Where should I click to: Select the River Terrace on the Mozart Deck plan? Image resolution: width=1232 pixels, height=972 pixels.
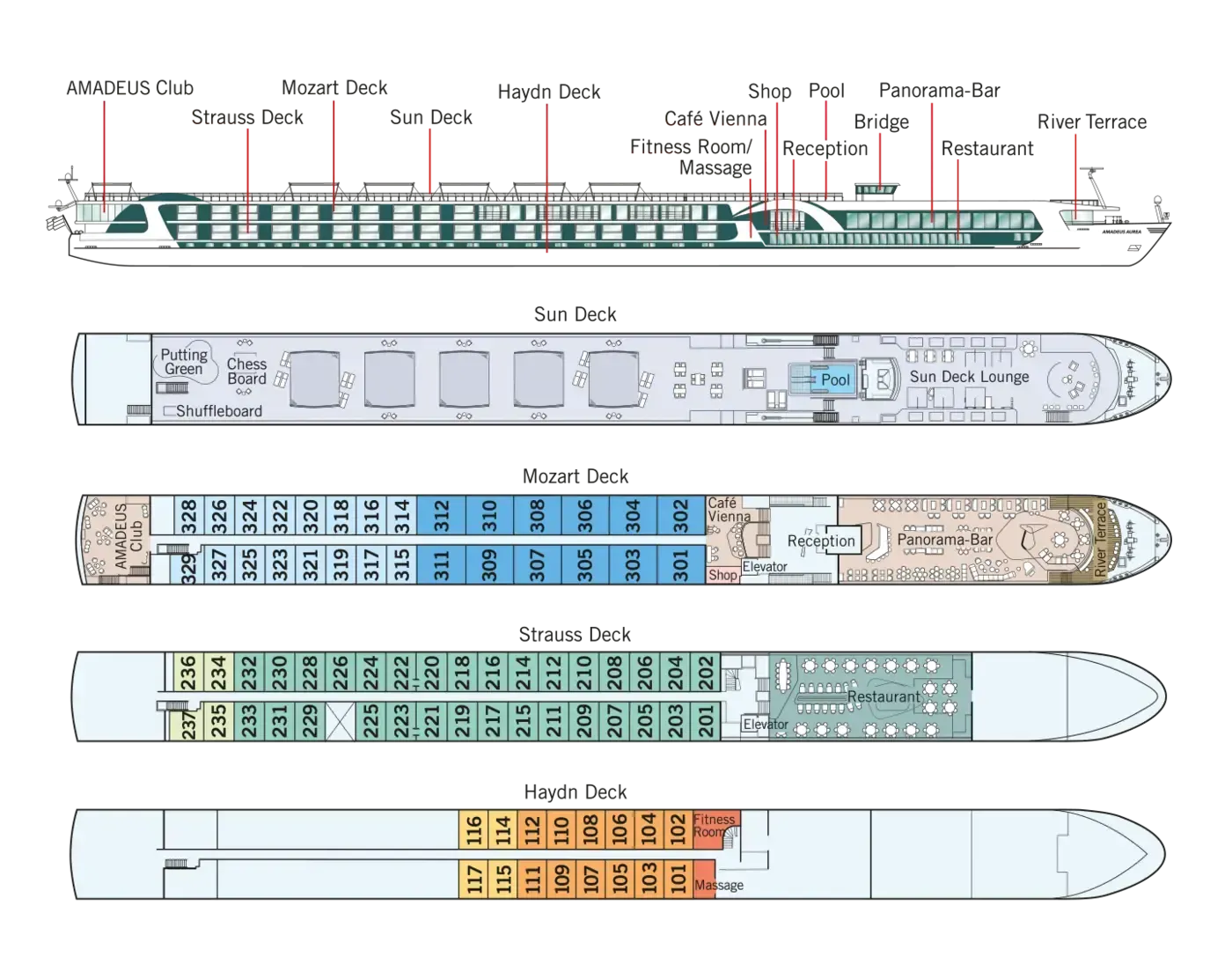[x=1100, y=539]
